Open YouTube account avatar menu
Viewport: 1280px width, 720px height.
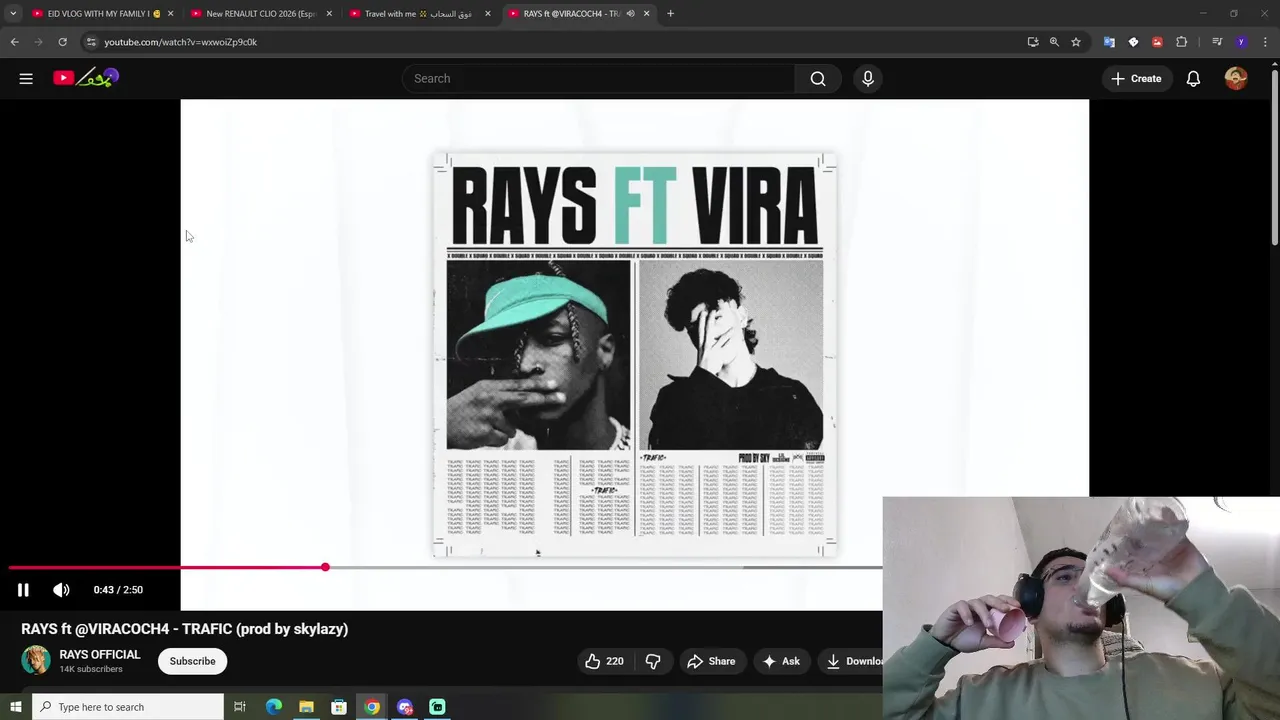[1236, 78]
